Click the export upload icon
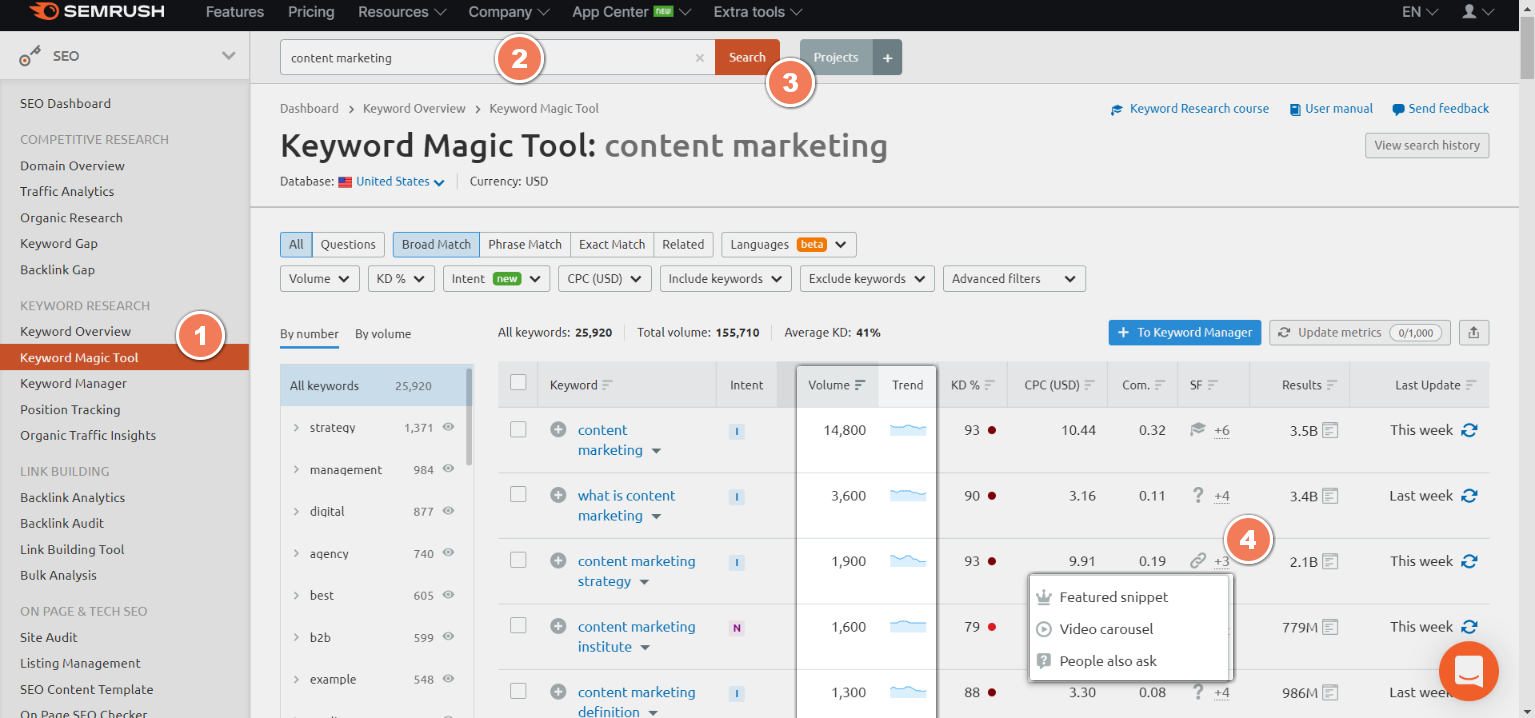The width and height of the screenshot is (1535, 718). (x=1474, y=333)
